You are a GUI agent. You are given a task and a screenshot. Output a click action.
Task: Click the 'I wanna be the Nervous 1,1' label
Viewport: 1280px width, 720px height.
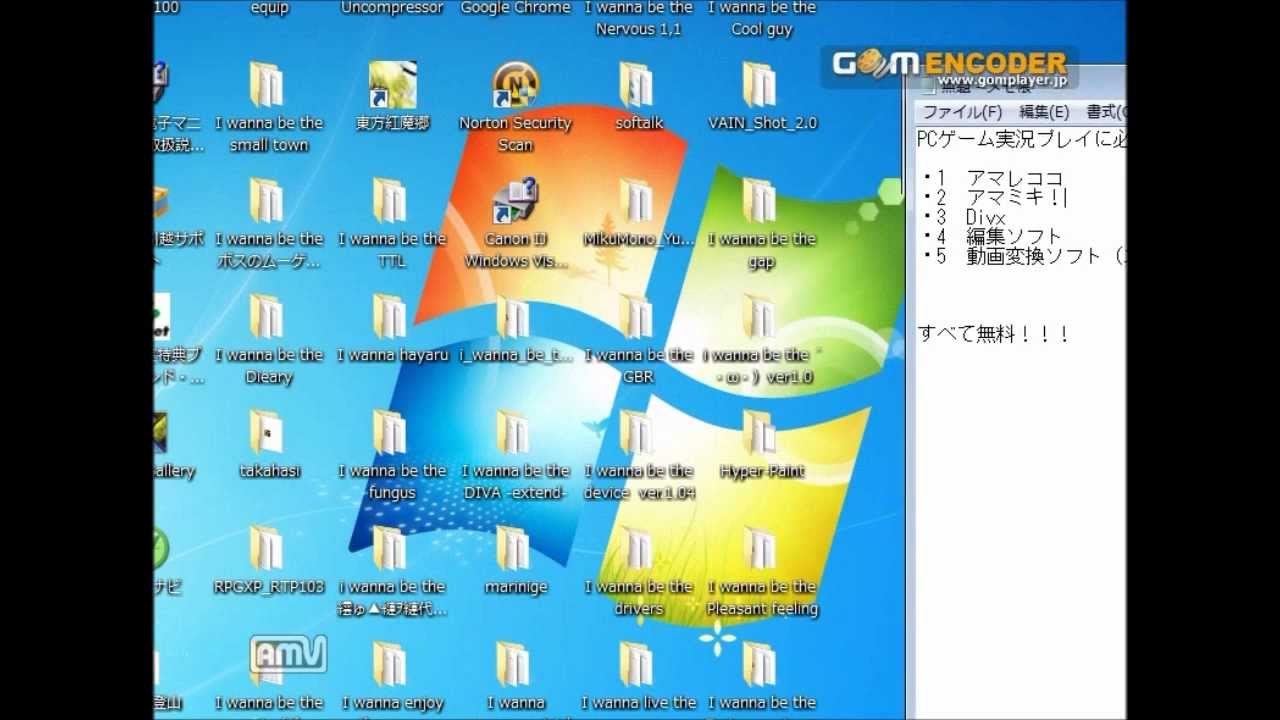(x=638, y=18)
